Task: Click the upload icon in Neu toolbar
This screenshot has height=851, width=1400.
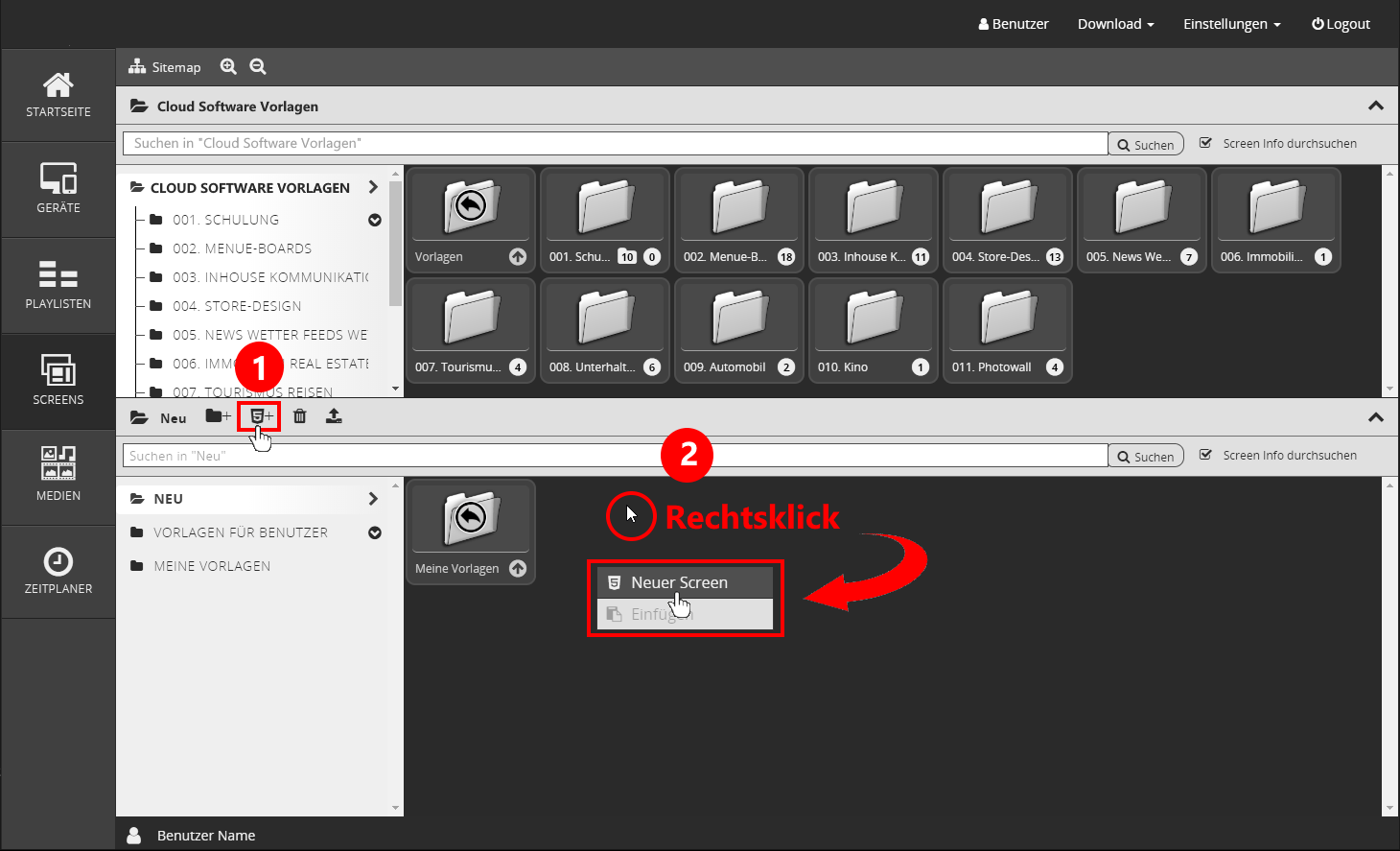Action: [x=334, y=416]
